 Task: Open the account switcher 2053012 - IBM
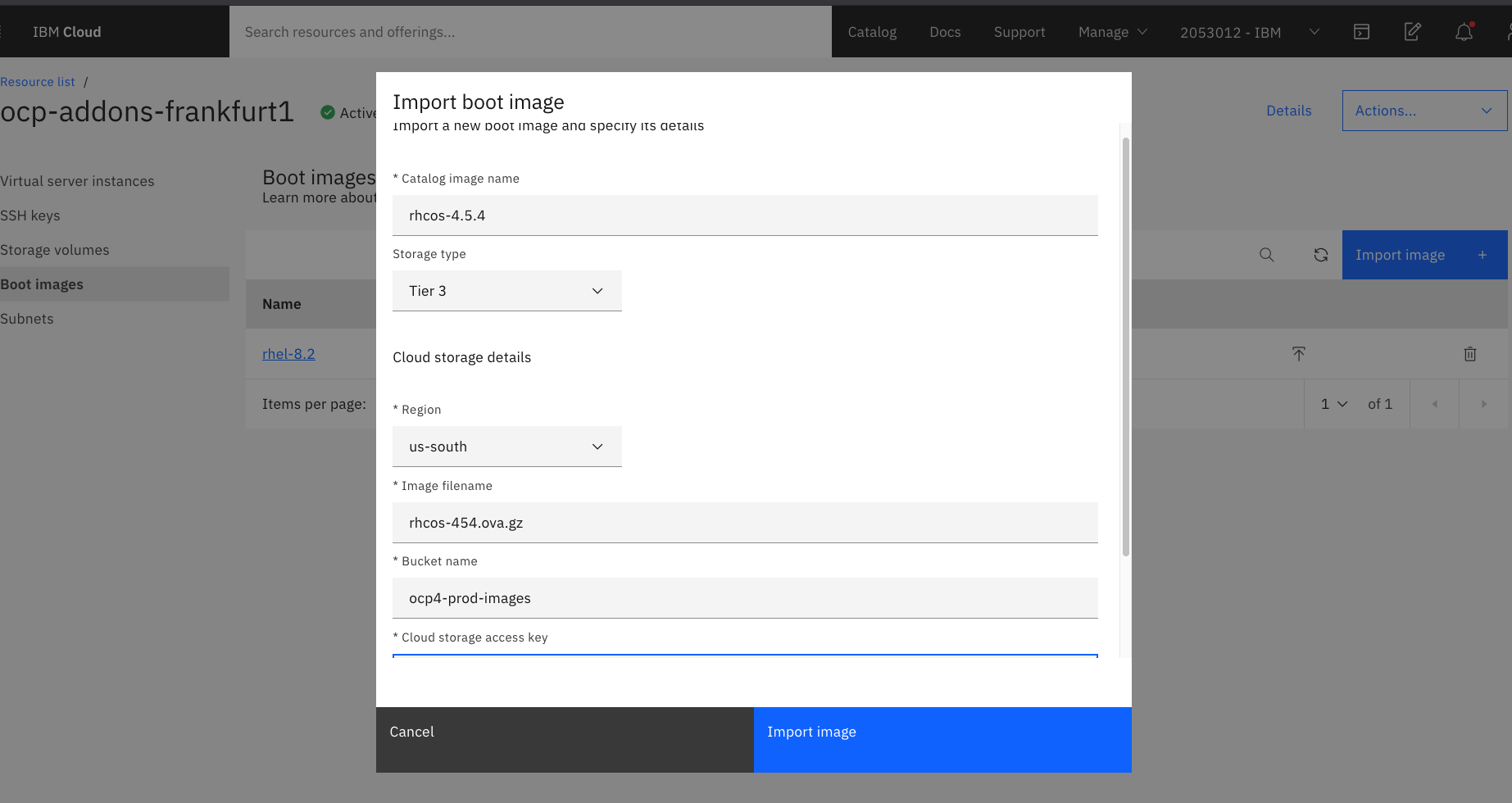pos(1249,32)
